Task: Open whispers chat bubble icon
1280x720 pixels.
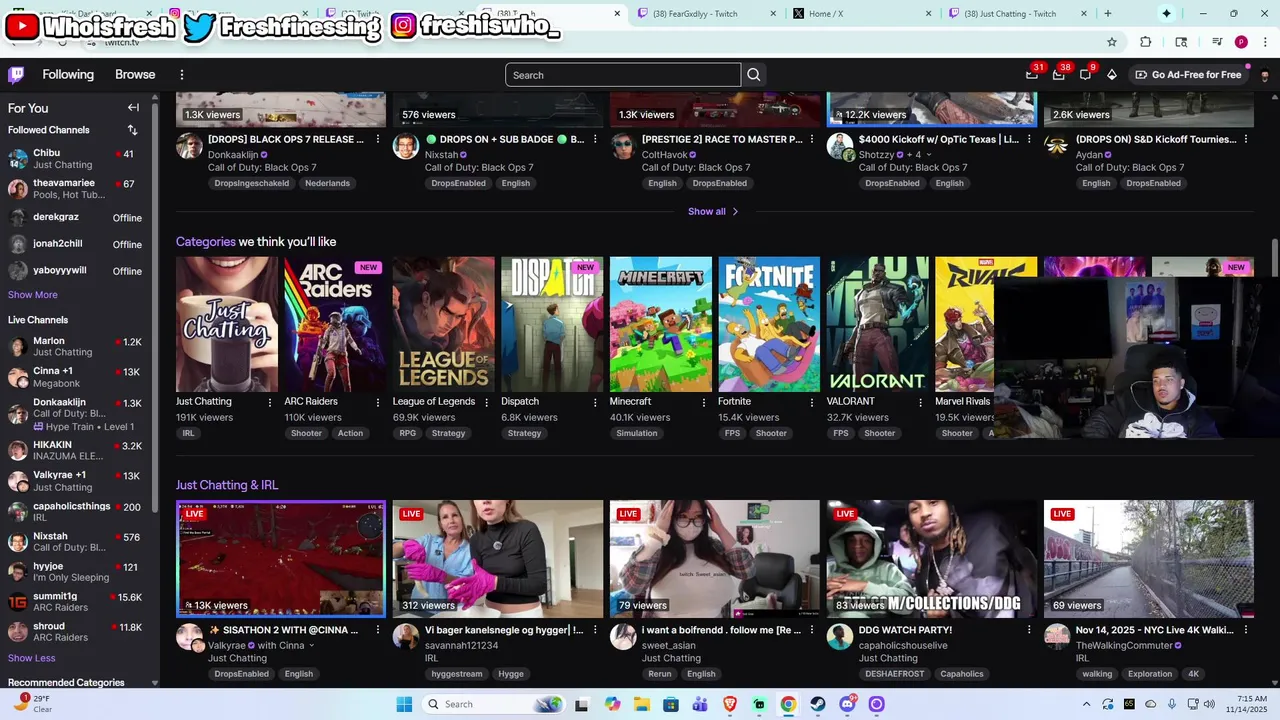Action: point(1085,74)
